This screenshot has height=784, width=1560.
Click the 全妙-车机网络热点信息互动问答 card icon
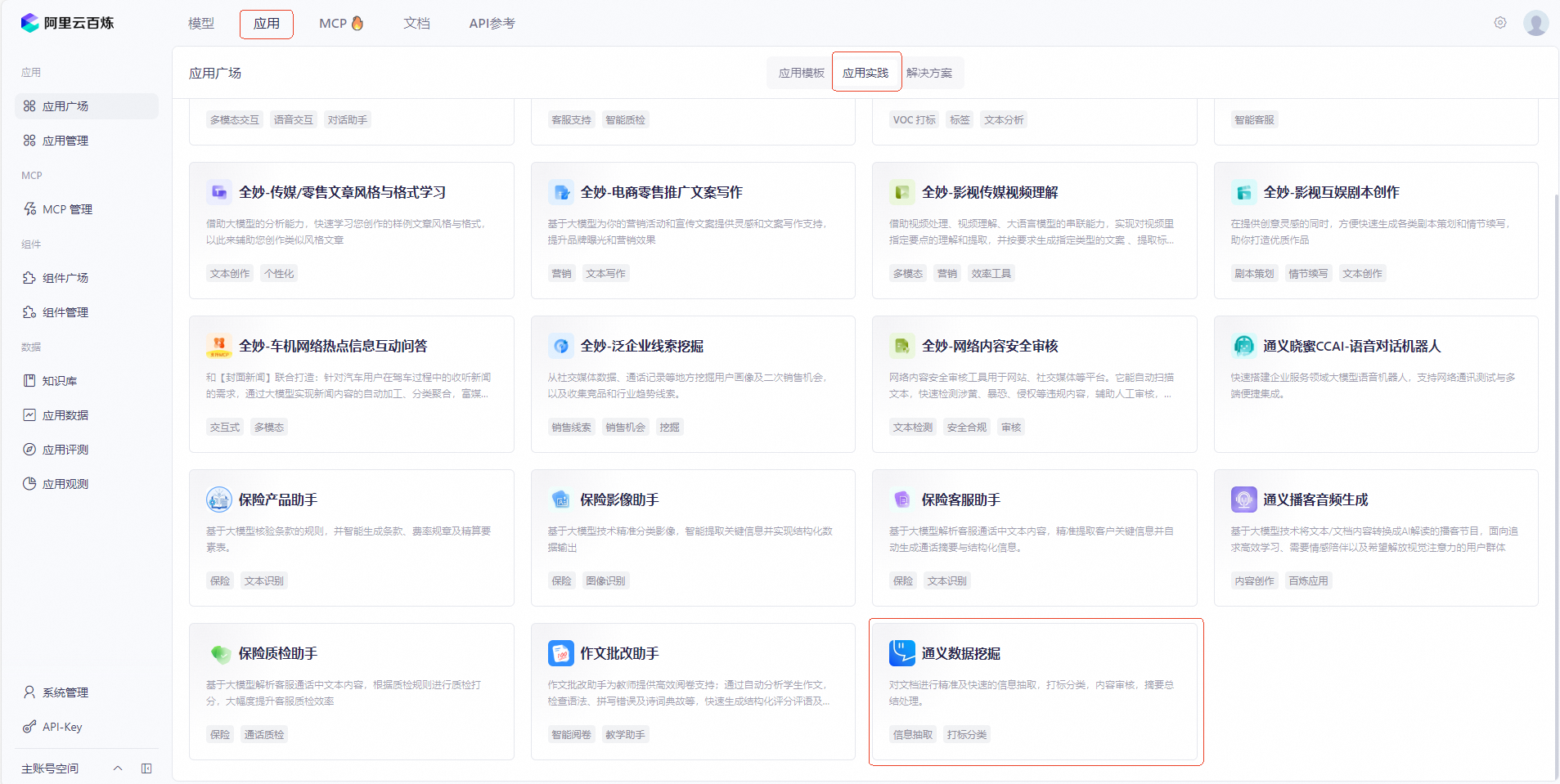pyautogui.click(x=219, y=346)
